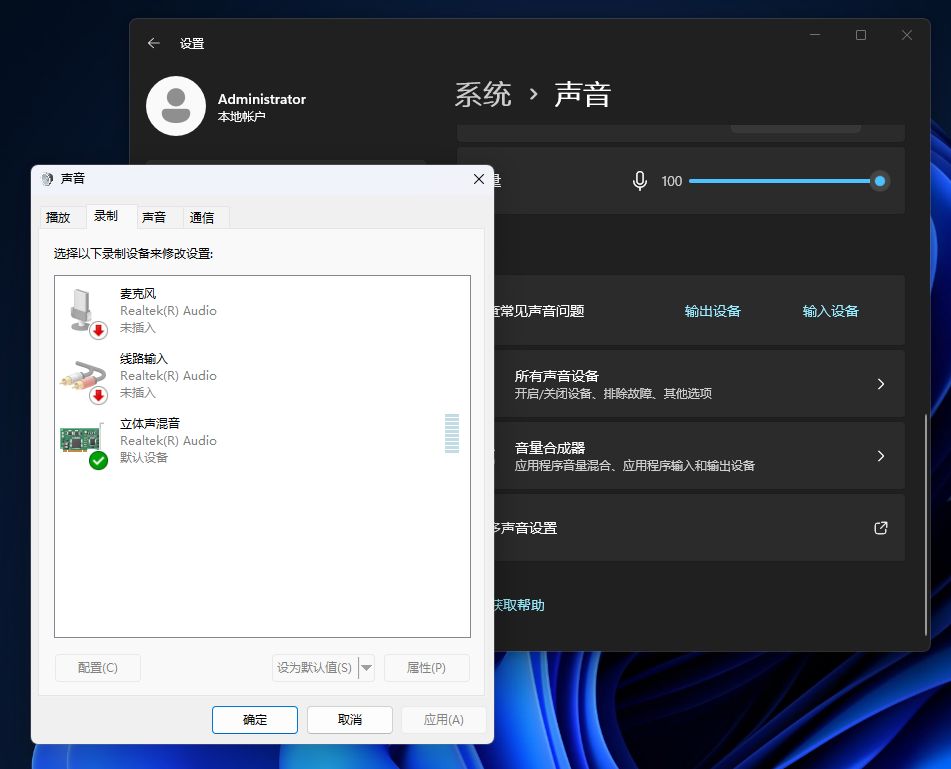The image size is (951, 769).
Task: Click the 默认设备 status text
Action: [144, 457]
